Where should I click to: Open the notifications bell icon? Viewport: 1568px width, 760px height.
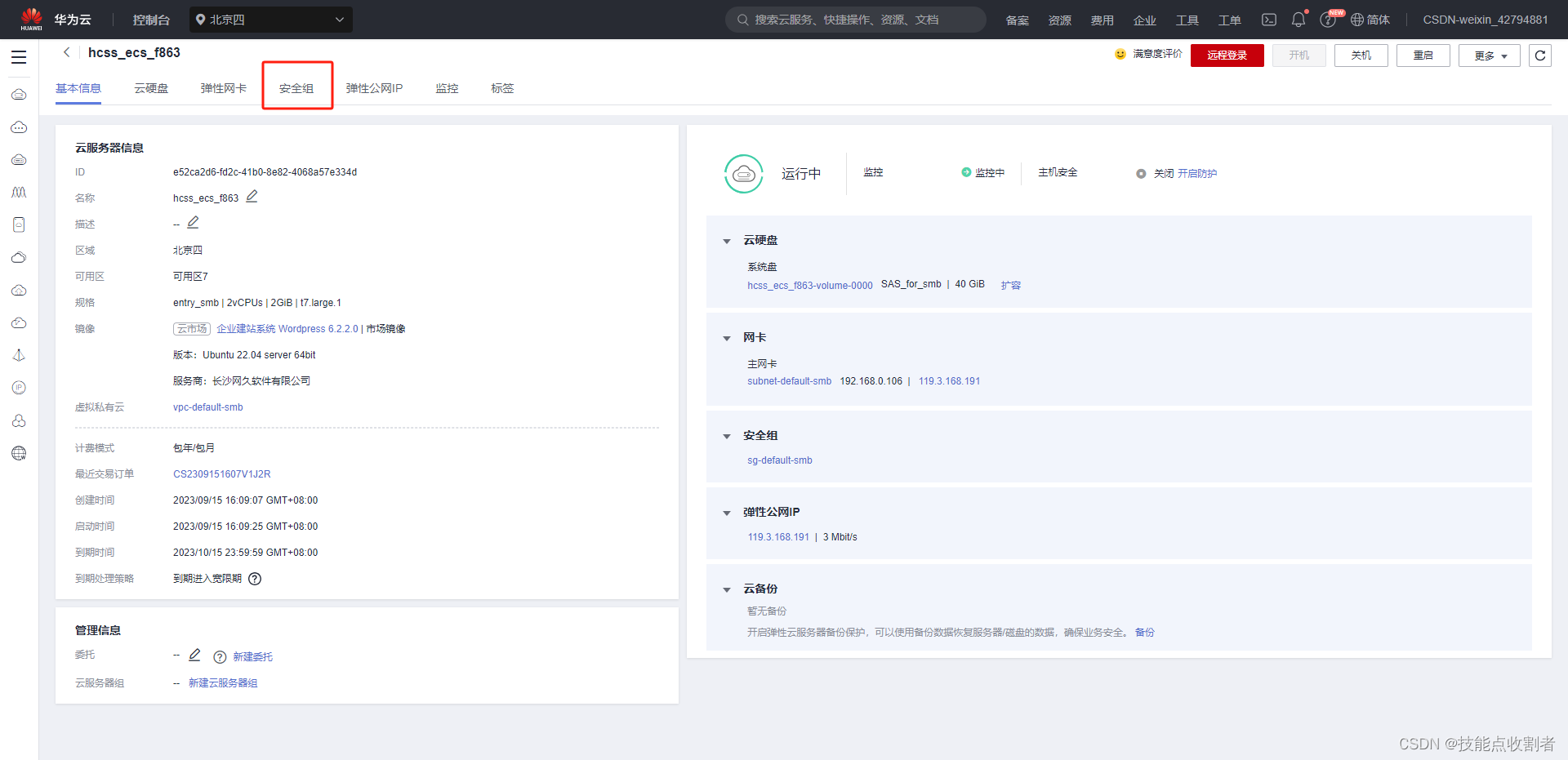[1298, 20]
